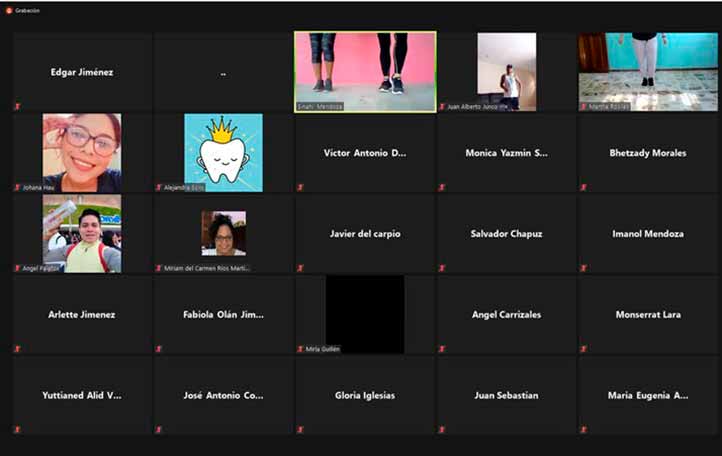722x456 pixels.
Task: Click muted mic icon on Victor Antonio tile
Action: 300,187
